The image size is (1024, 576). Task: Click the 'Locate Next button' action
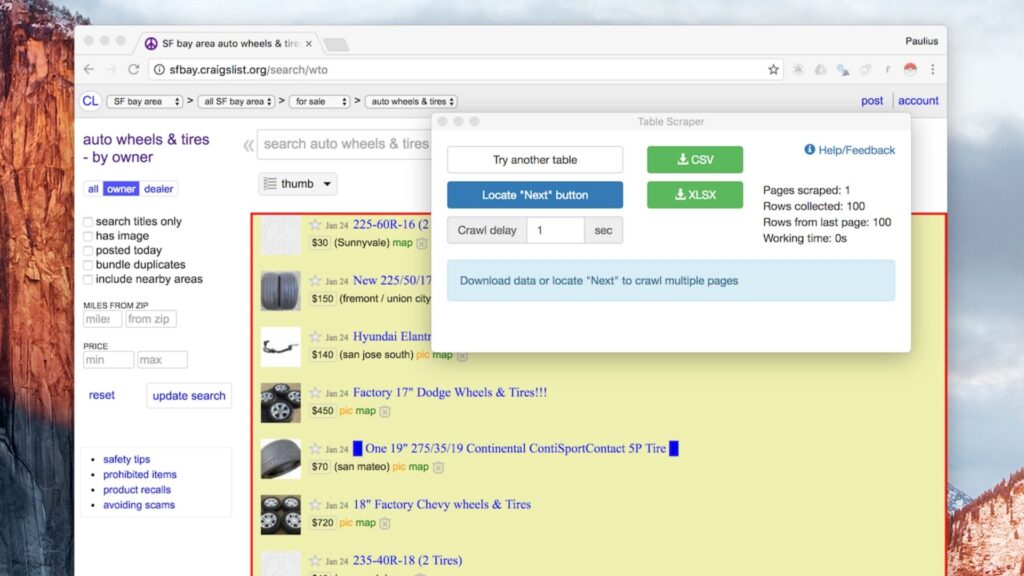(x=534, y=194)
